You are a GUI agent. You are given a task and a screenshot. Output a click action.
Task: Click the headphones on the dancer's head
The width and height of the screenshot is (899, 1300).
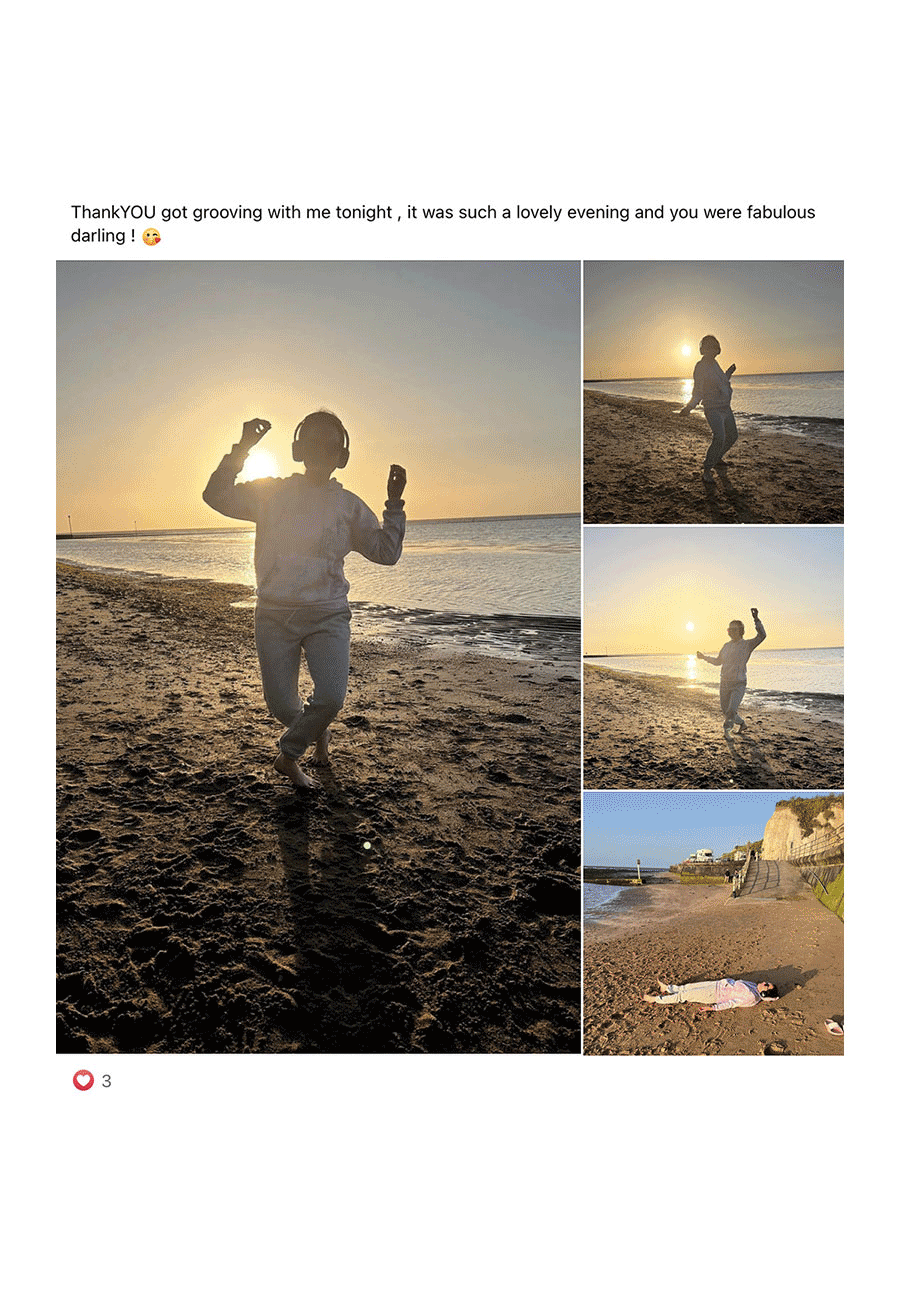point(320,442)
